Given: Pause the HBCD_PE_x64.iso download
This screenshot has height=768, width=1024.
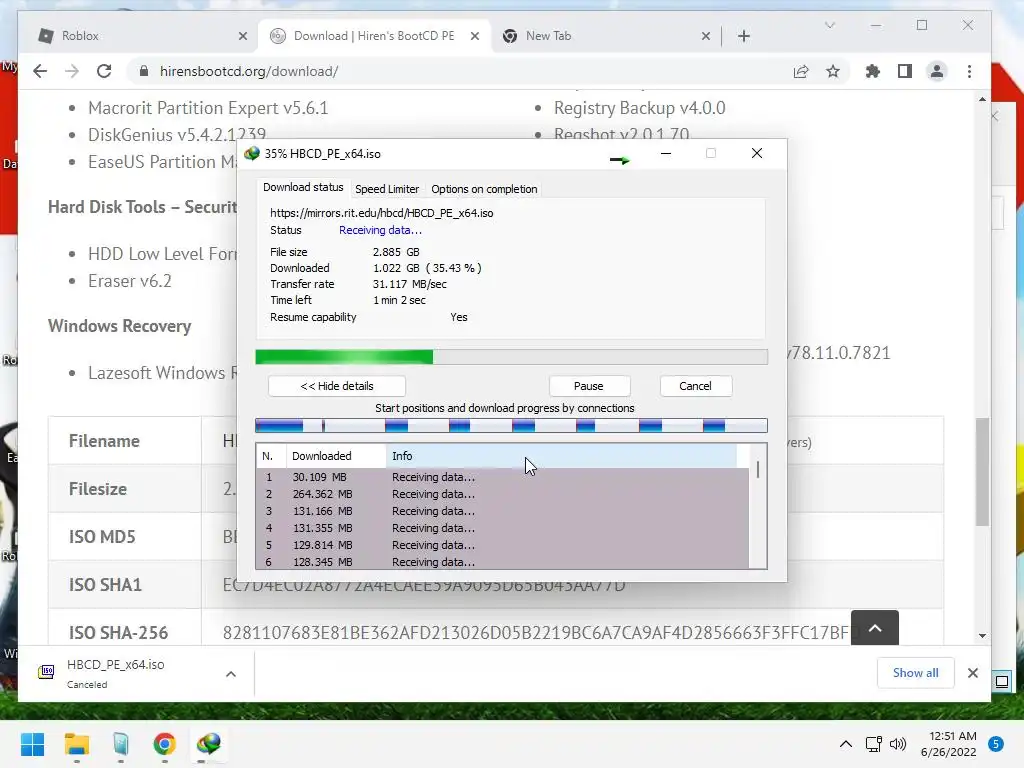Looking at the screenshot, I should (588, 386).
